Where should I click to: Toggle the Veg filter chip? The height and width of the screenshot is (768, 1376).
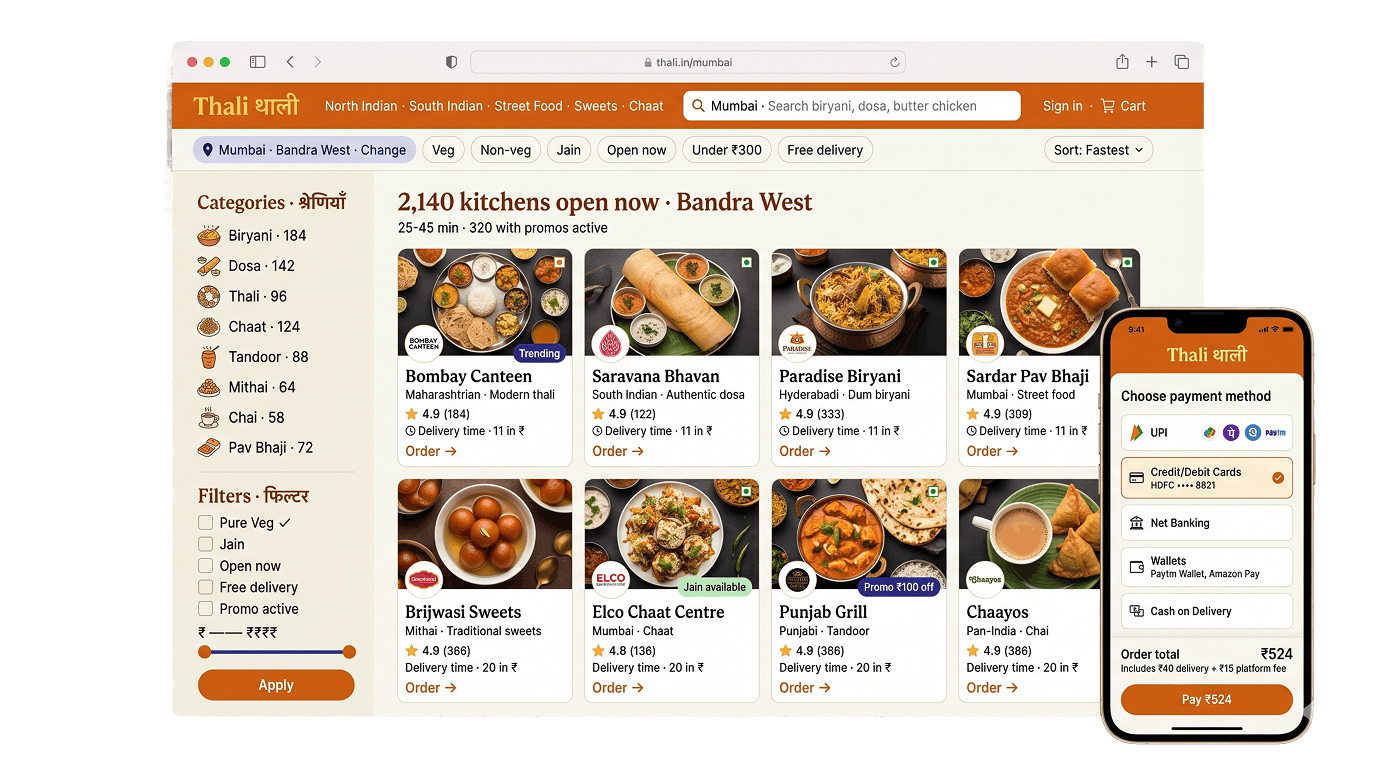point(443,150)
